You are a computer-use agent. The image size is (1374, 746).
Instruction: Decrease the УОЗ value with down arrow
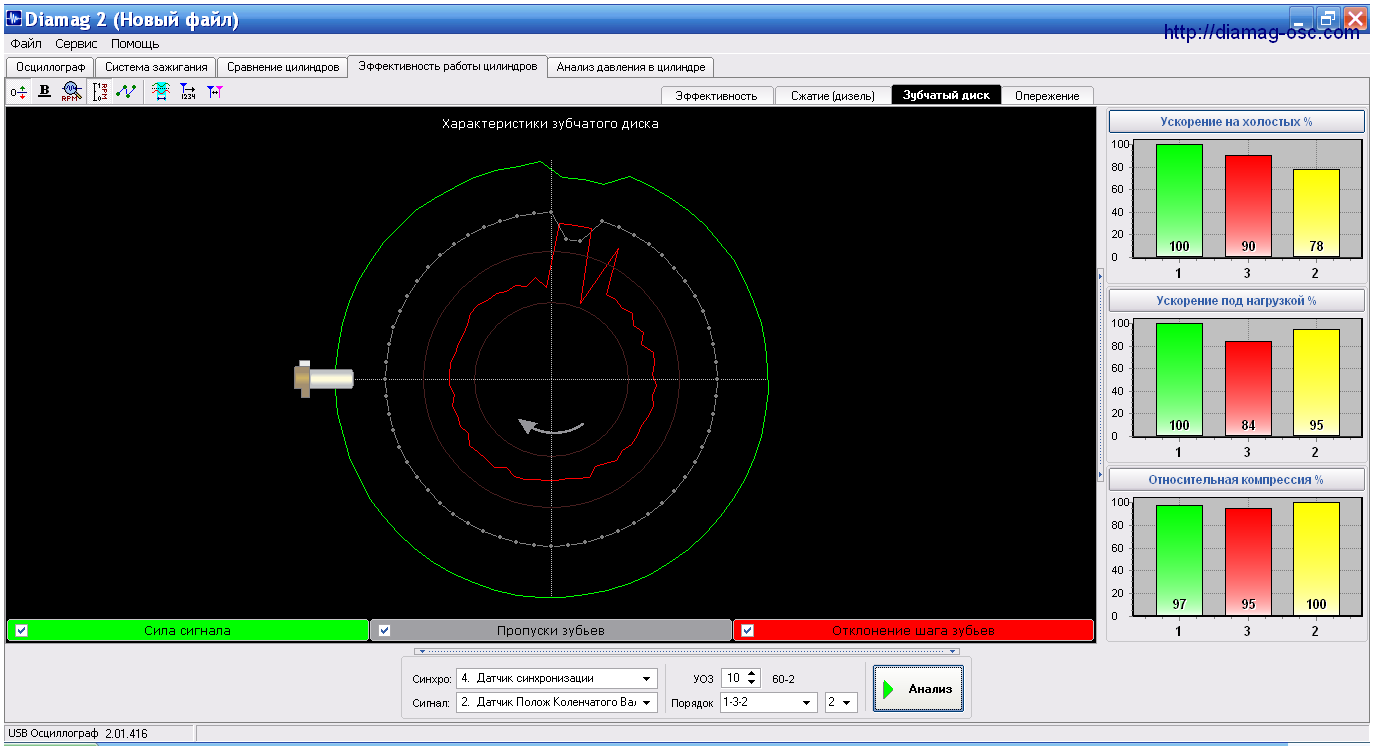coord(753,683)
